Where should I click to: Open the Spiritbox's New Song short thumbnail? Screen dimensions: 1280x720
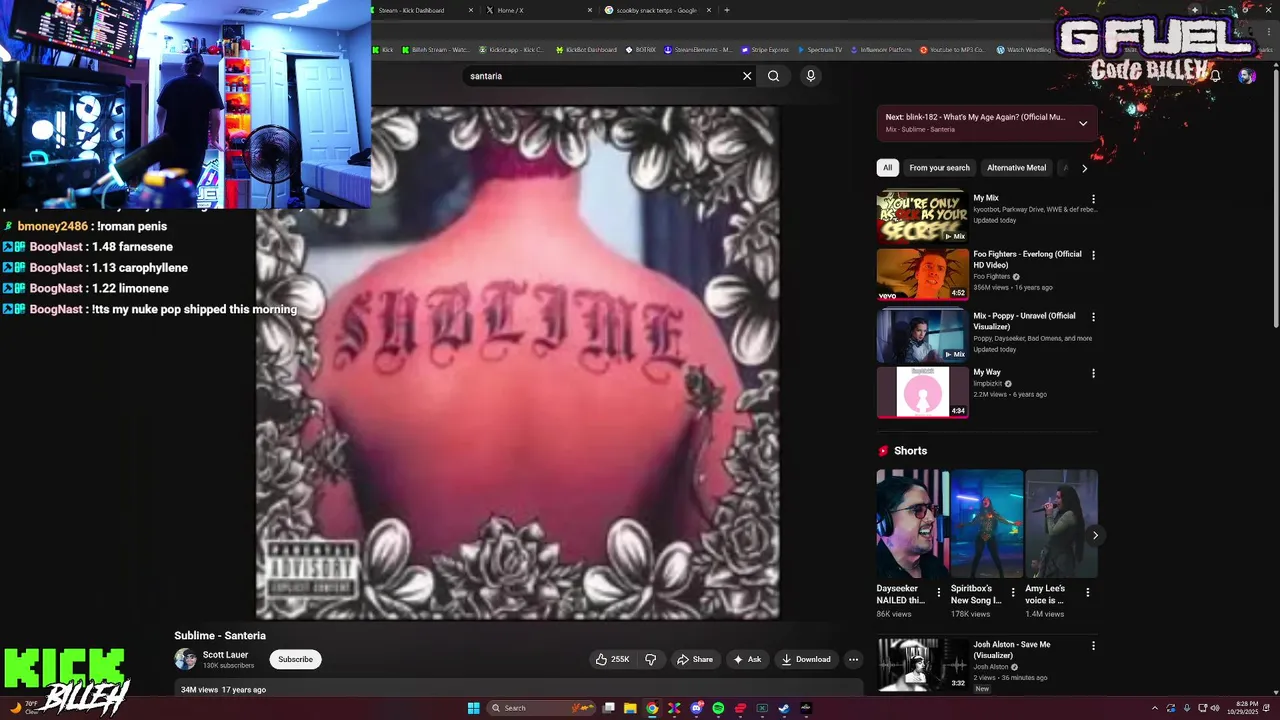tap(987, 524)
